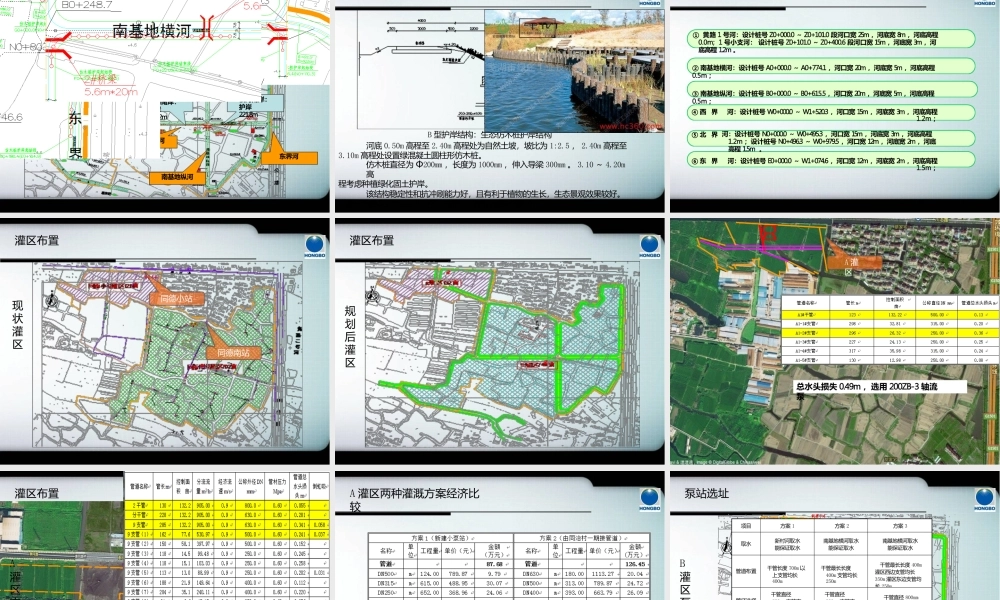
Task: Click the waterfront revetment photo
Action: [x=575, y=70]
